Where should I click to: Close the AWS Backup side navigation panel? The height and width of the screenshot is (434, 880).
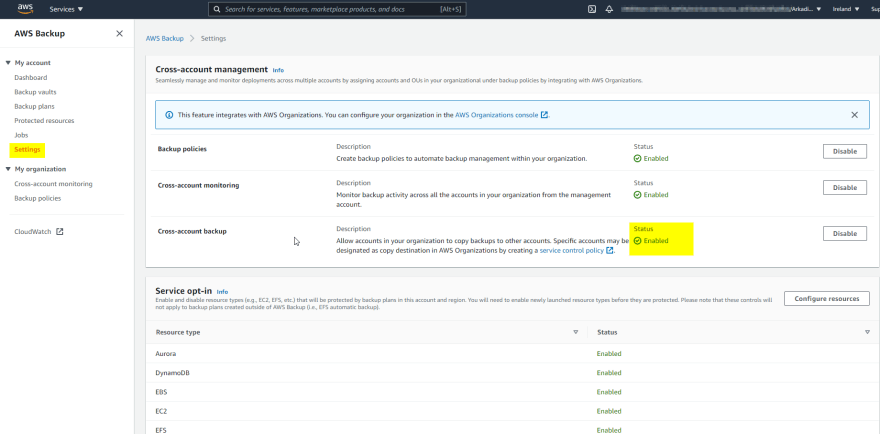click(x=120, y=34)
